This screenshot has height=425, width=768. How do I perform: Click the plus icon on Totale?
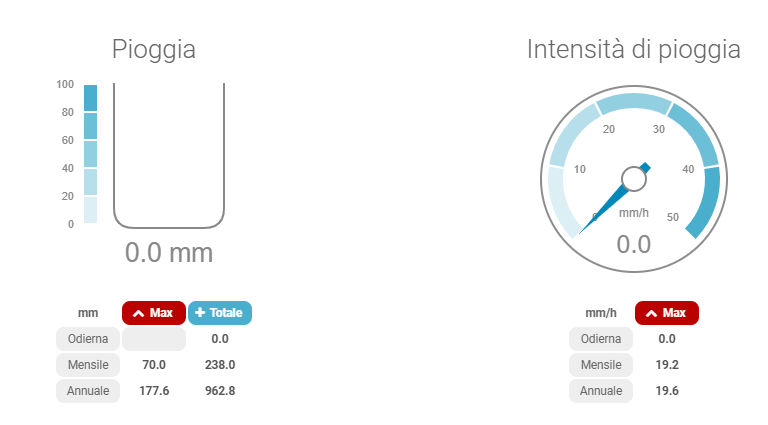(x=200, y=313)
